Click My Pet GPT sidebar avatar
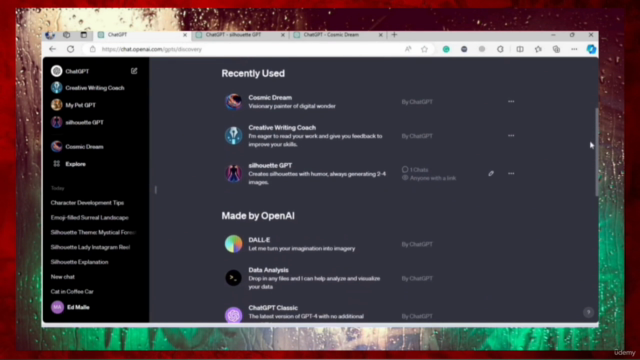640x360 pixels. tap(57, 105)
